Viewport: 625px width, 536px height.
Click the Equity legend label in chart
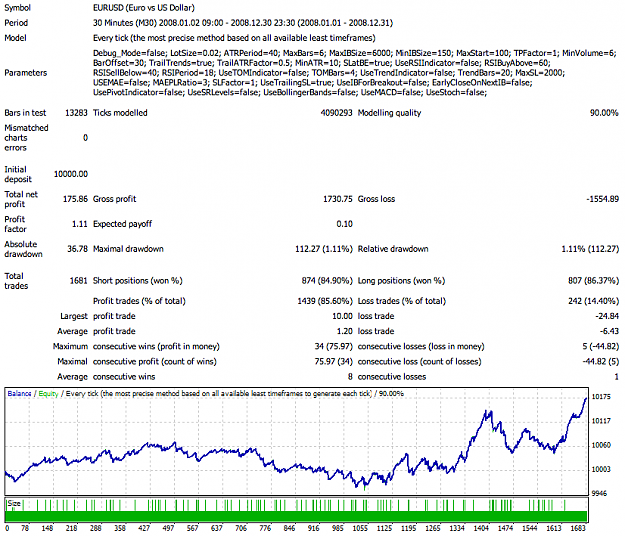tap(48, 393)
